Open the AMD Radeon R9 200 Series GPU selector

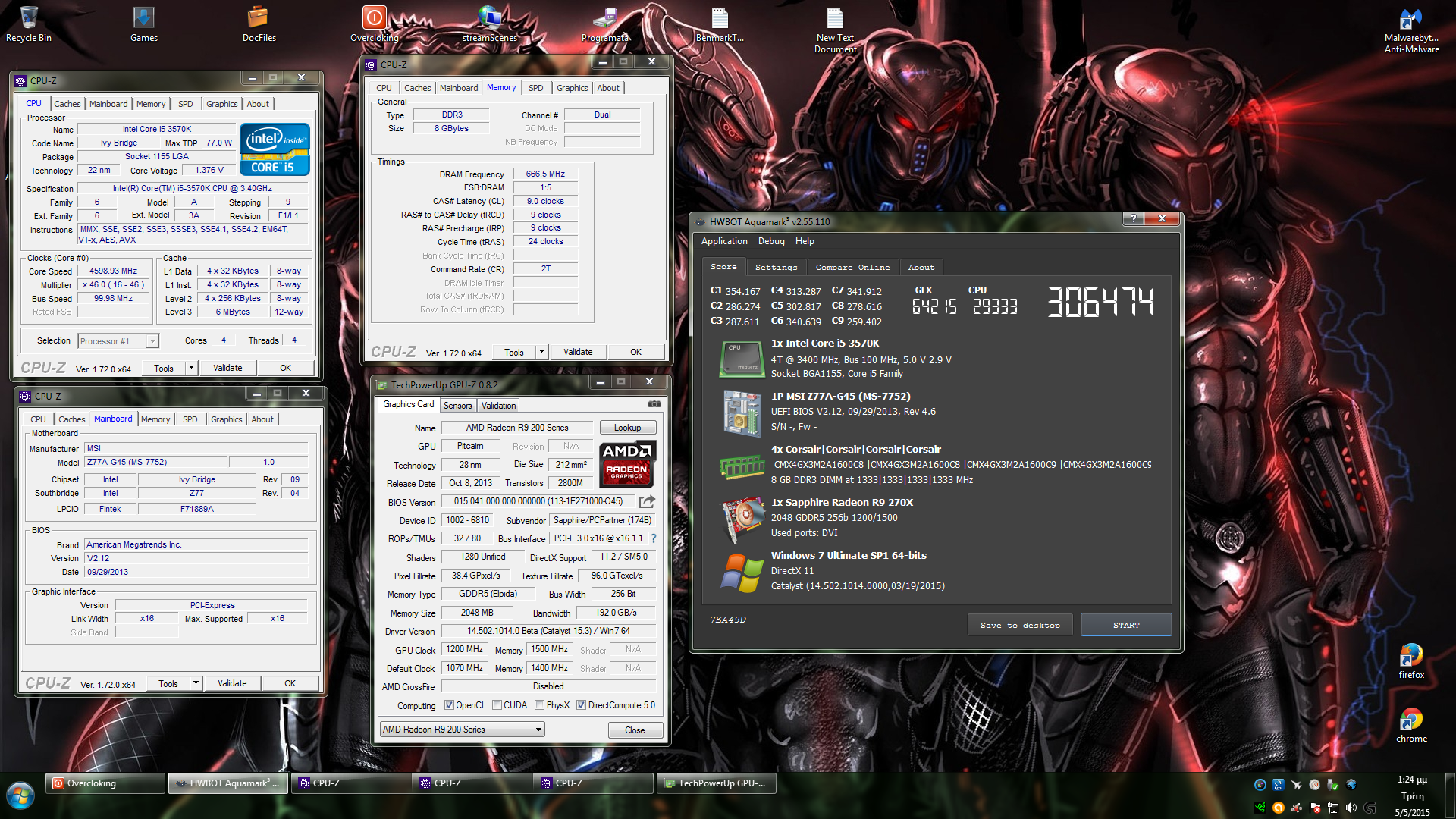coord(462,730)
